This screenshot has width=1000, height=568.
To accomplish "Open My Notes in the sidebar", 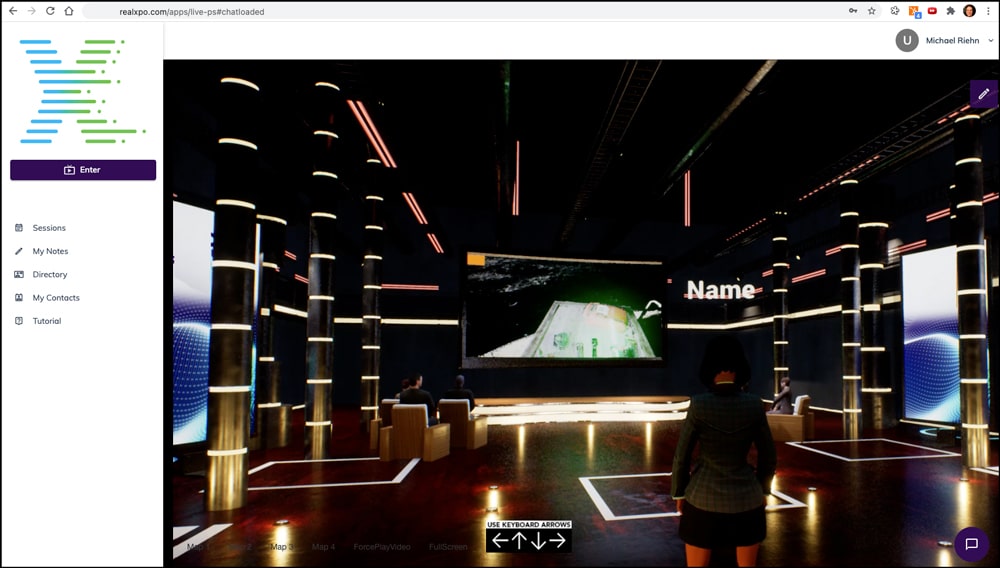I will [x=50, y=251].
